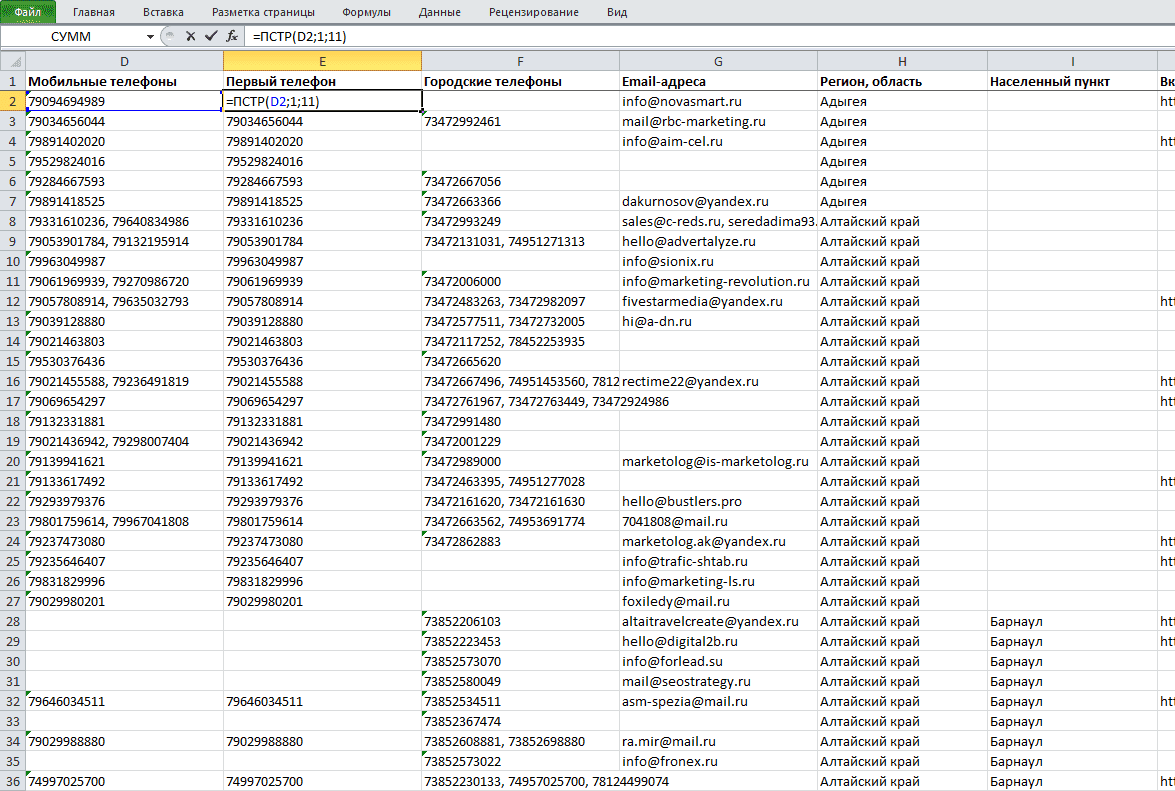Click cell D2 containing 79094694989
This screenshot has height=791, width=1175.
point(124,101)
